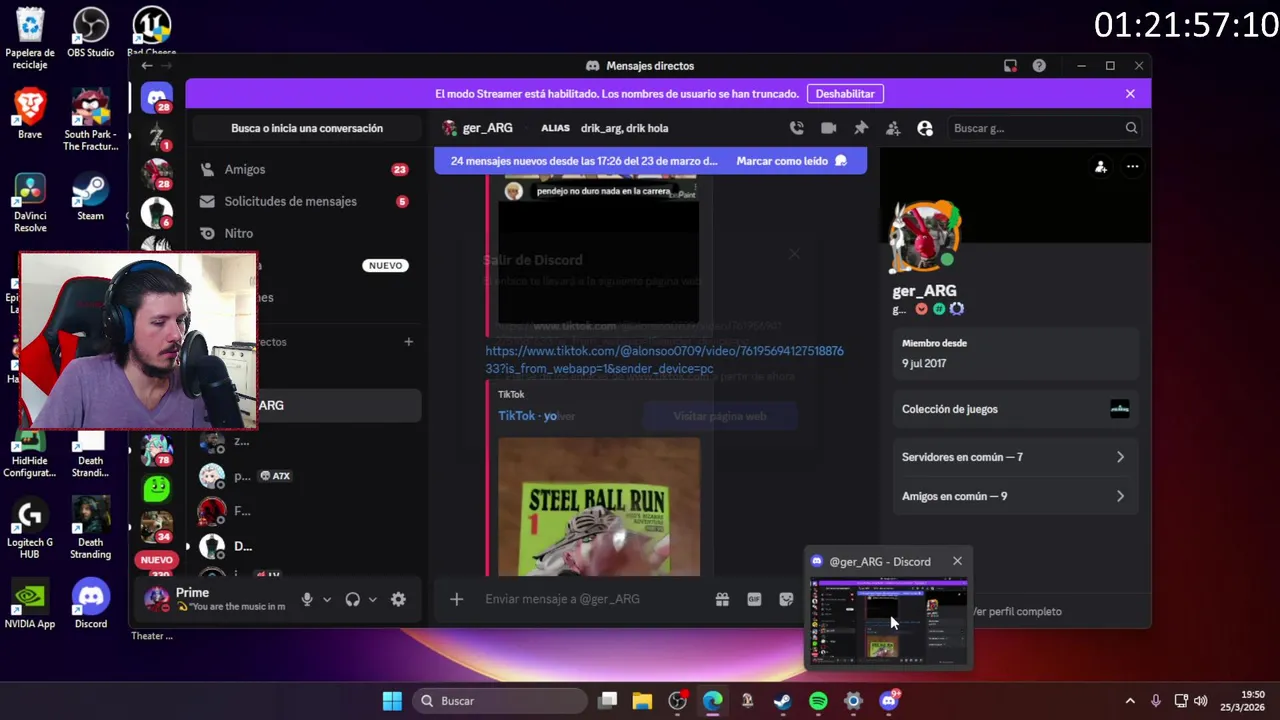1280x720 pixels.
Task: Go back with the Discord arrow
Action: [147, 66]
